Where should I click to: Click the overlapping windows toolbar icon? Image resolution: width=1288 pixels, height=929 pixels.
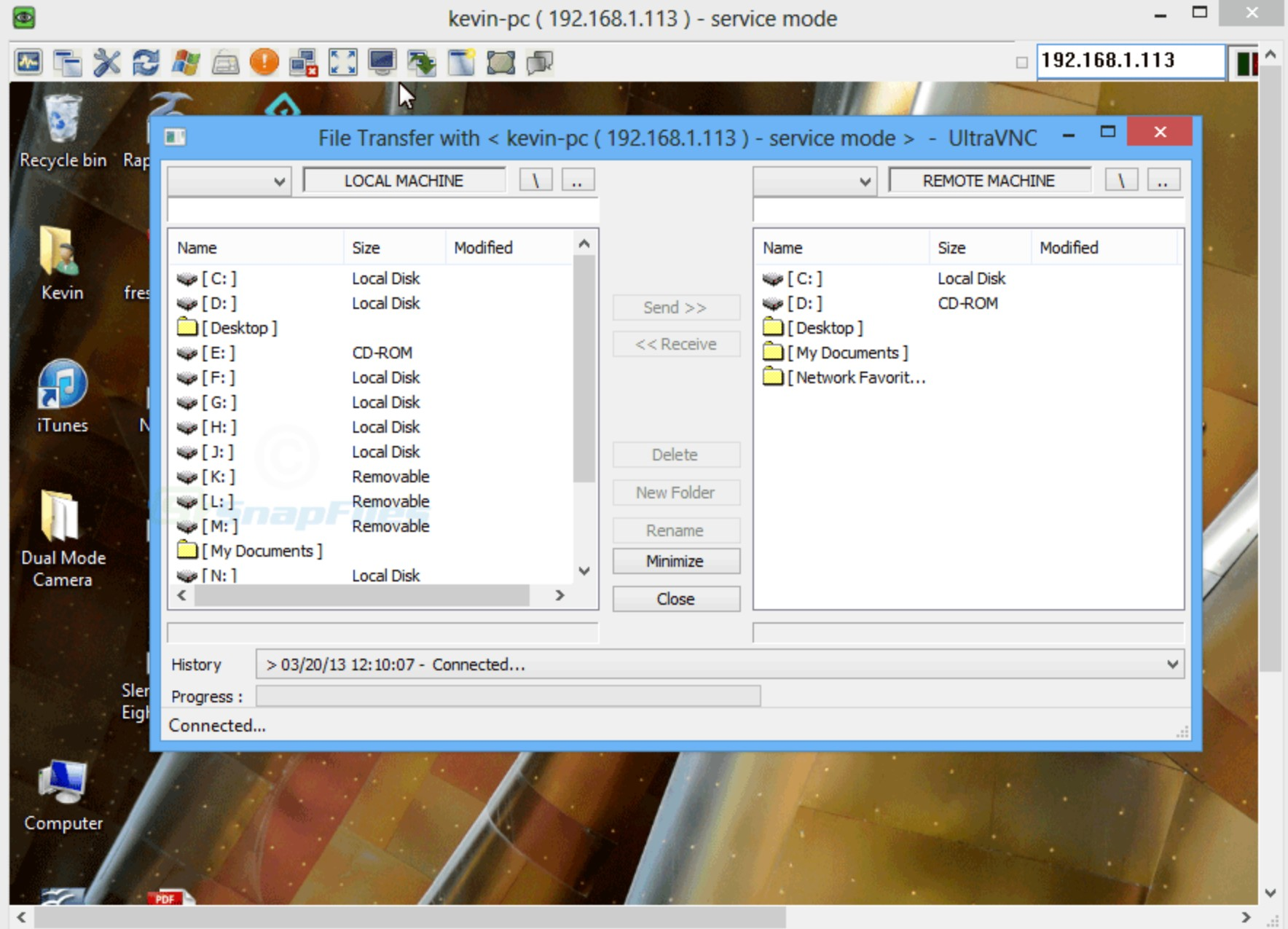68,62
